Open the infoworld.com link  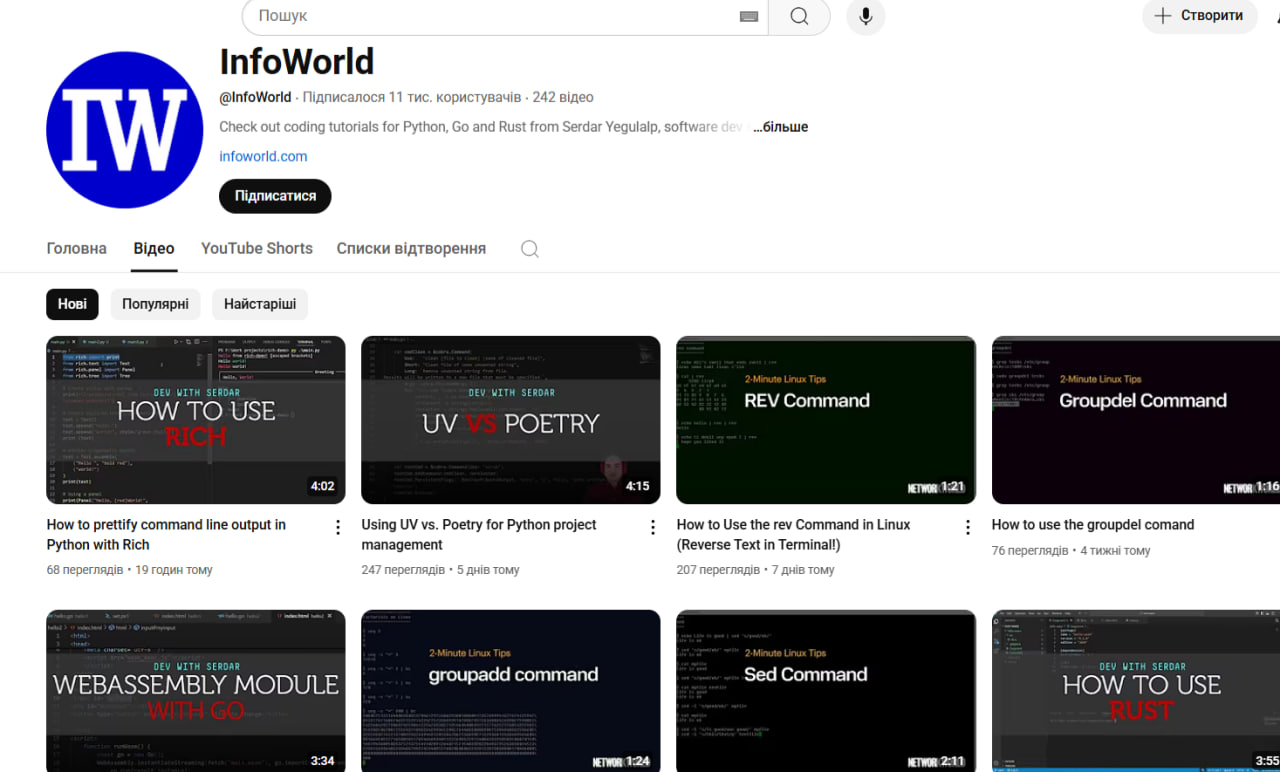[x=263, y=156]
